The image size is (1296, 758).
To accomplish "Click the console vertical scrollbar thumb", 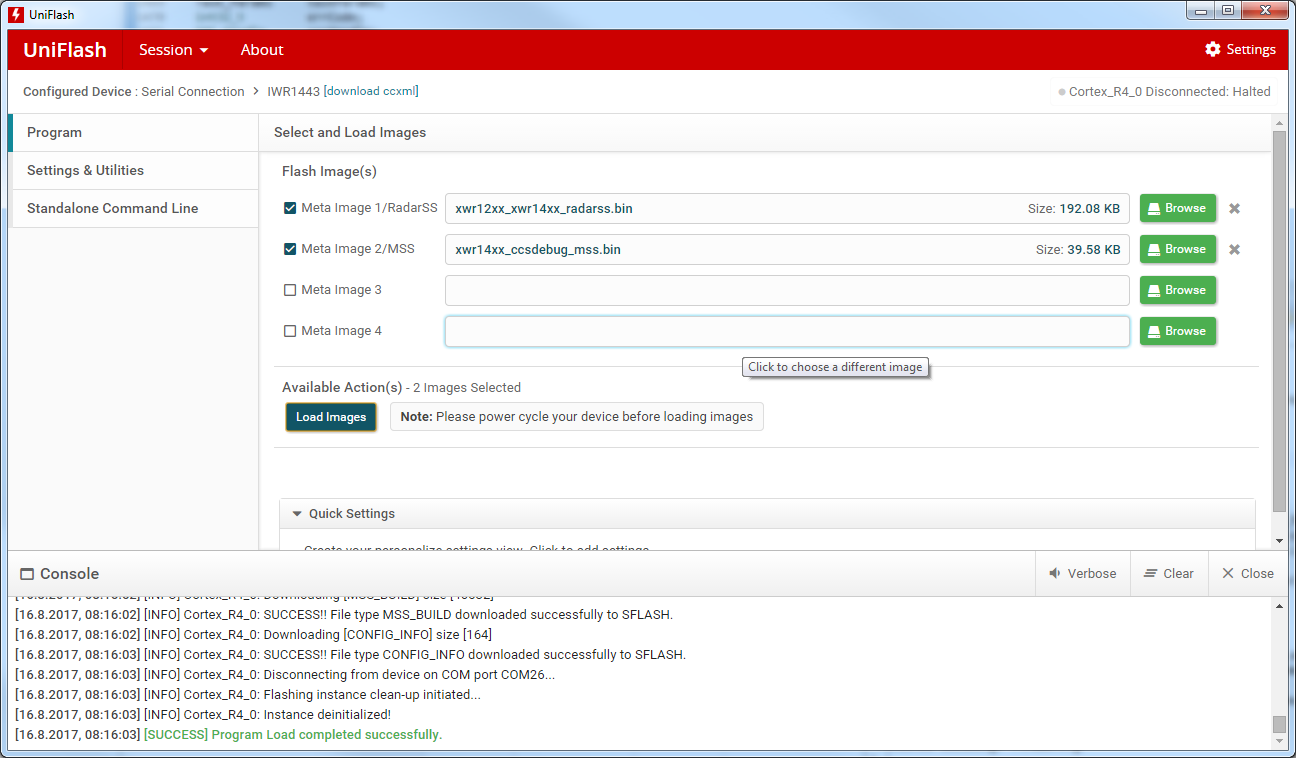I will tap(1279, 724).
